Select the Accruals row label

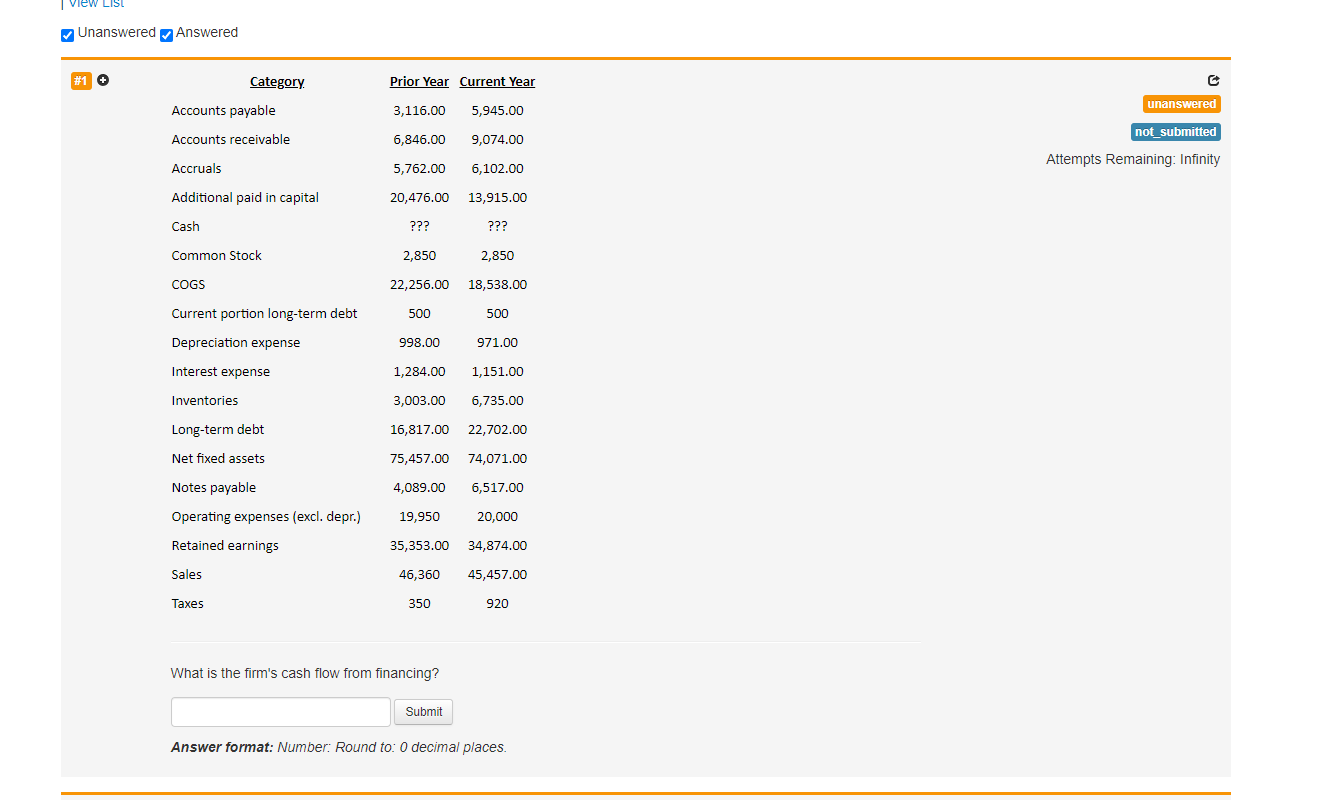tap(197, 169)
